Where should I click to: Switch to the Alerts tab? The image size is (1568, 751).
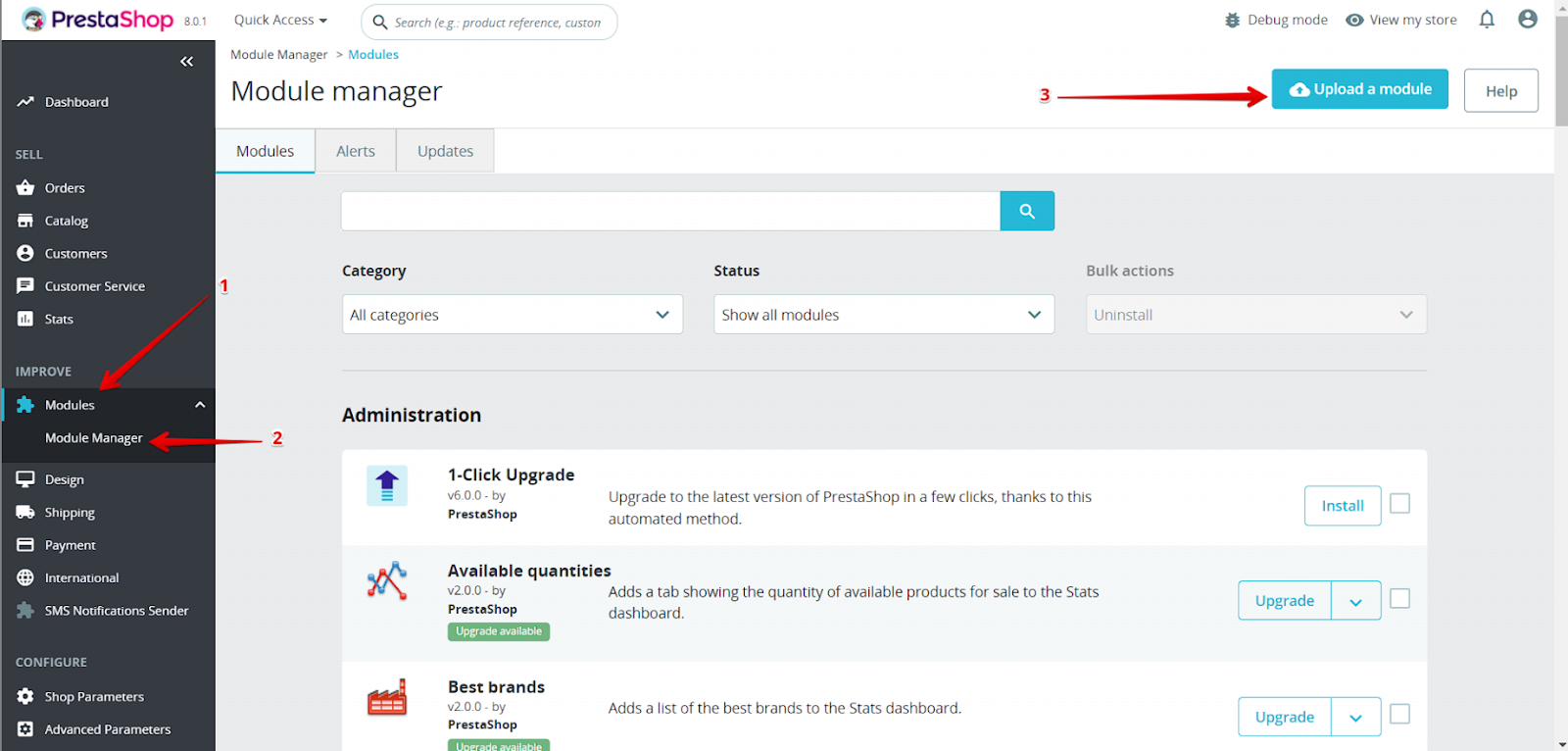tap(356, 151)
